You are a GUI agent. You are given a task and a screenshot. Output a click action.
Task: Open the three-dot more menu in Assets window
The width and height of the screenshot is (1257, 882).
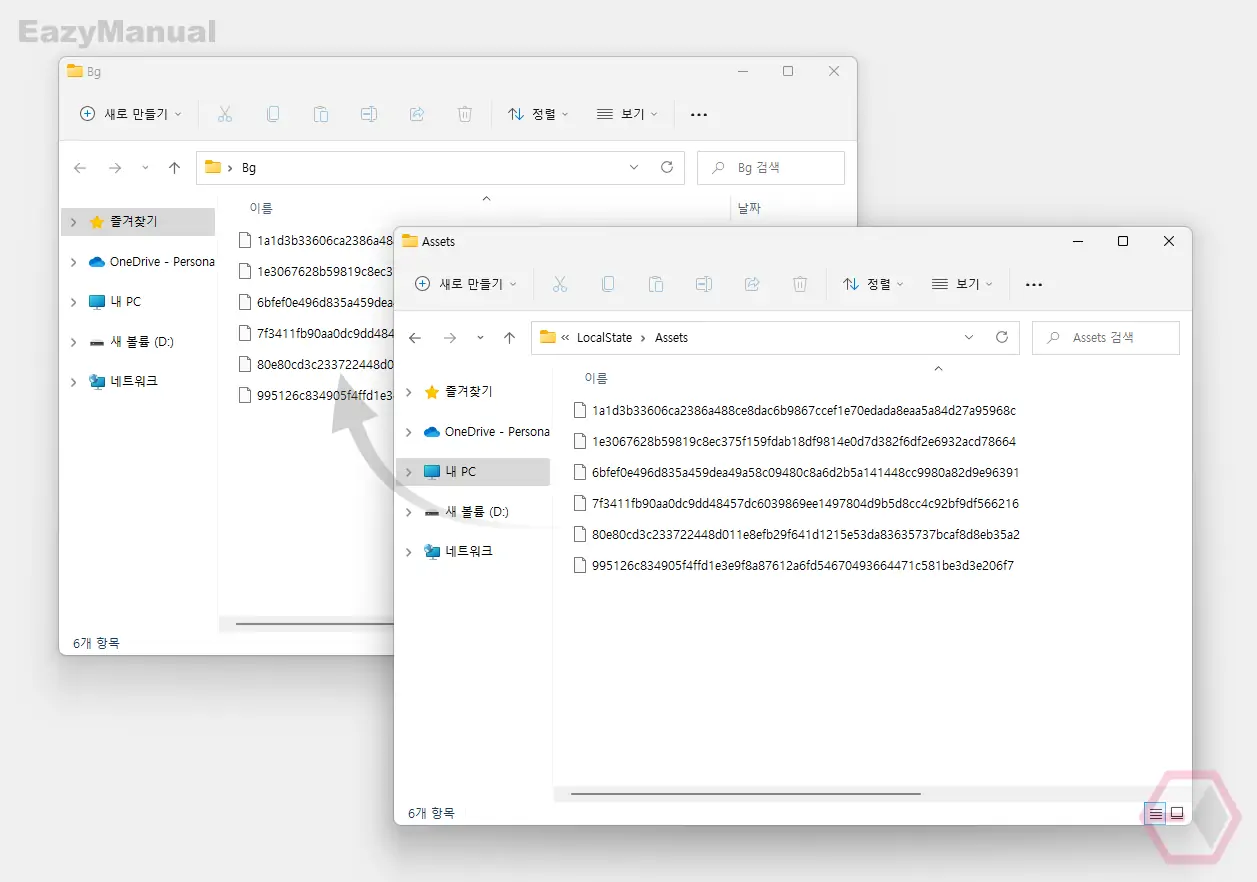tap(1034, 285)
